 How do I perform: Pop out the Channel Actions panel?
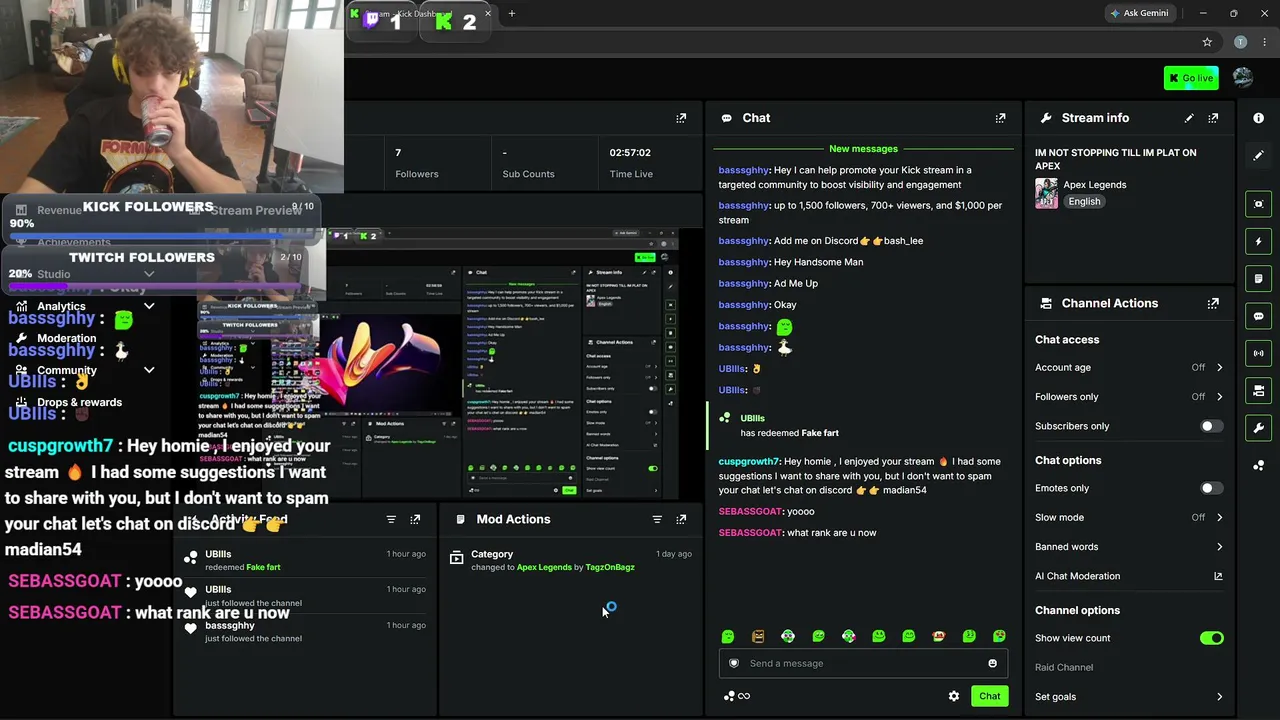tap(1213, 303)
